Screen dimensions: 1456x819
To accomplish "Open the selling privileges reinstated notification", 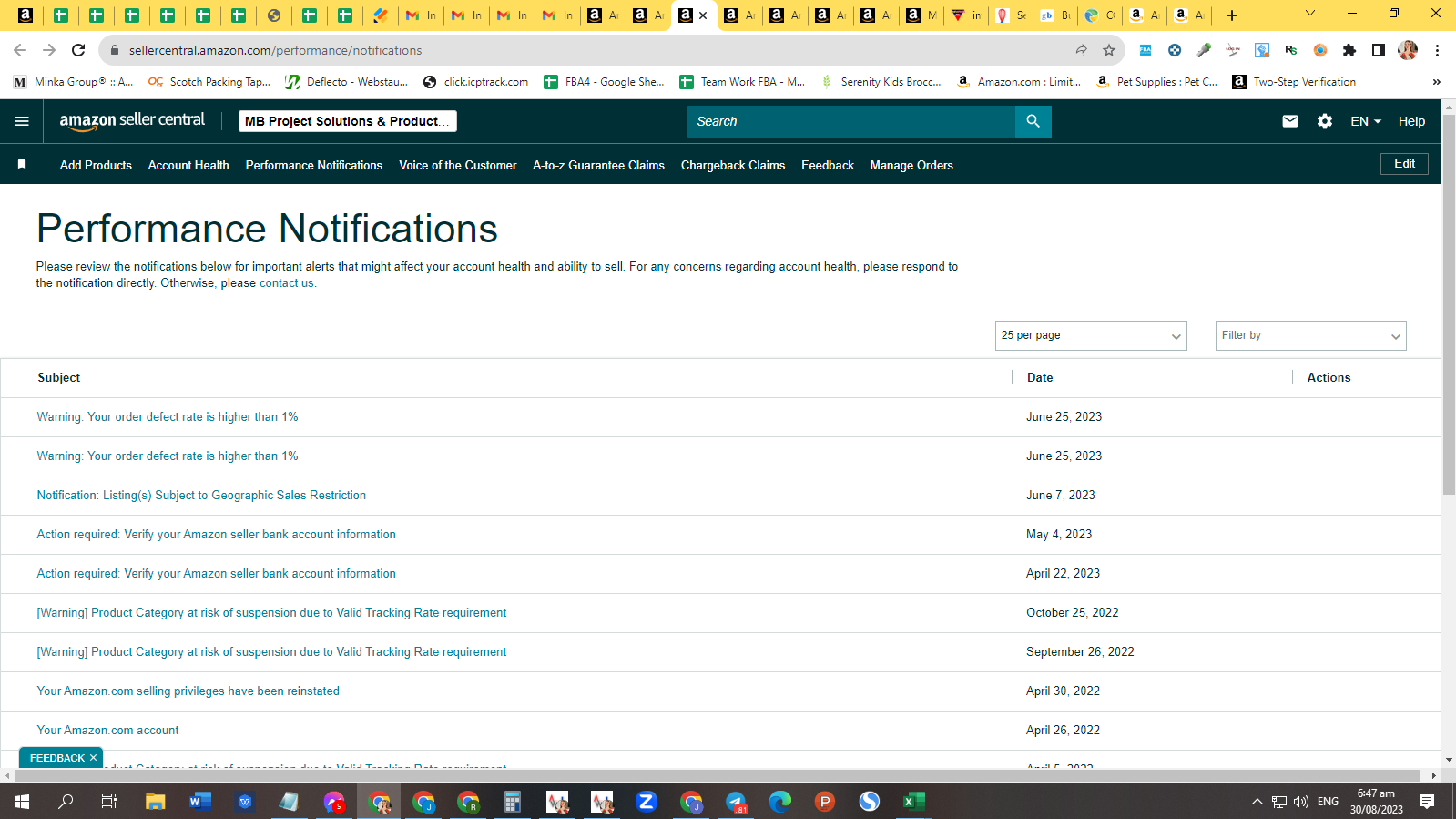I will point(188,691).
